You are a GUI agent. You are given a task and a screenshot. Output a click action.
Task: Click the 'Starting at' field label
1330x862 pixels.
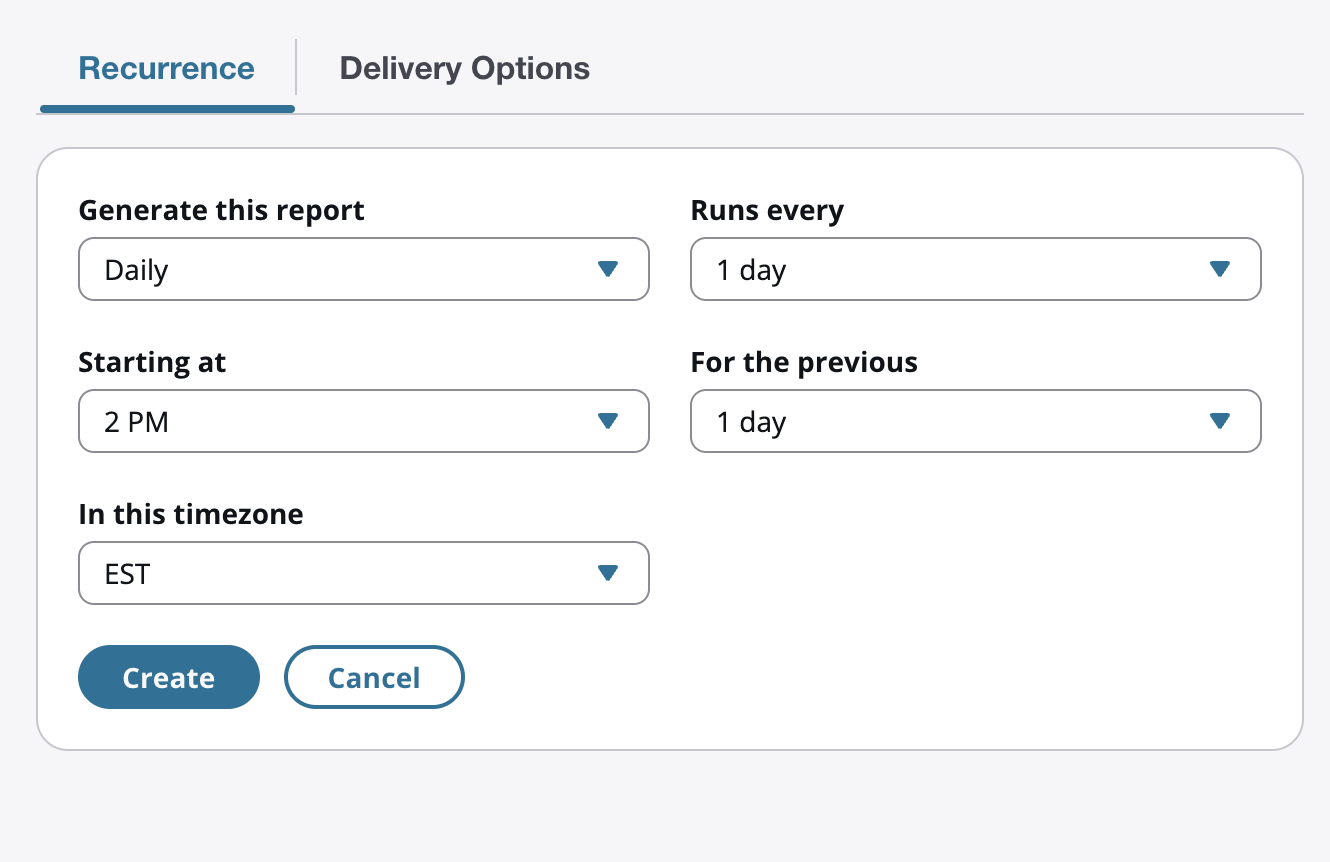click(152, 362)
